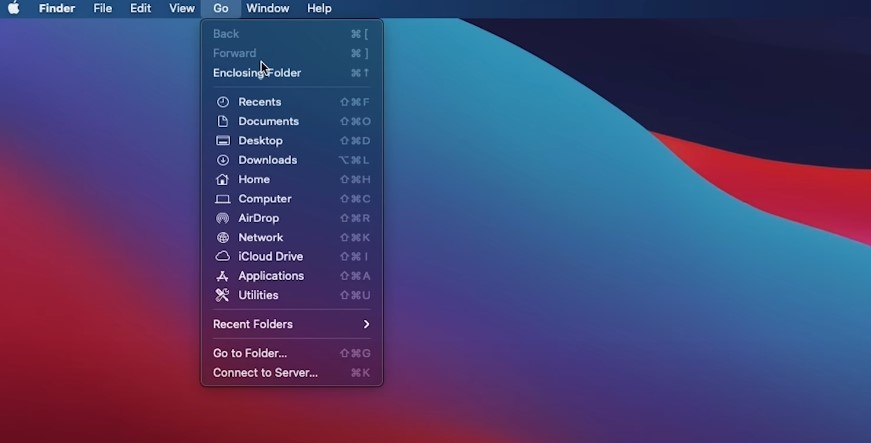This screenshot has height=443, width=871.
Task: Select the Downloads menu entry
Action: coord(292,160)
